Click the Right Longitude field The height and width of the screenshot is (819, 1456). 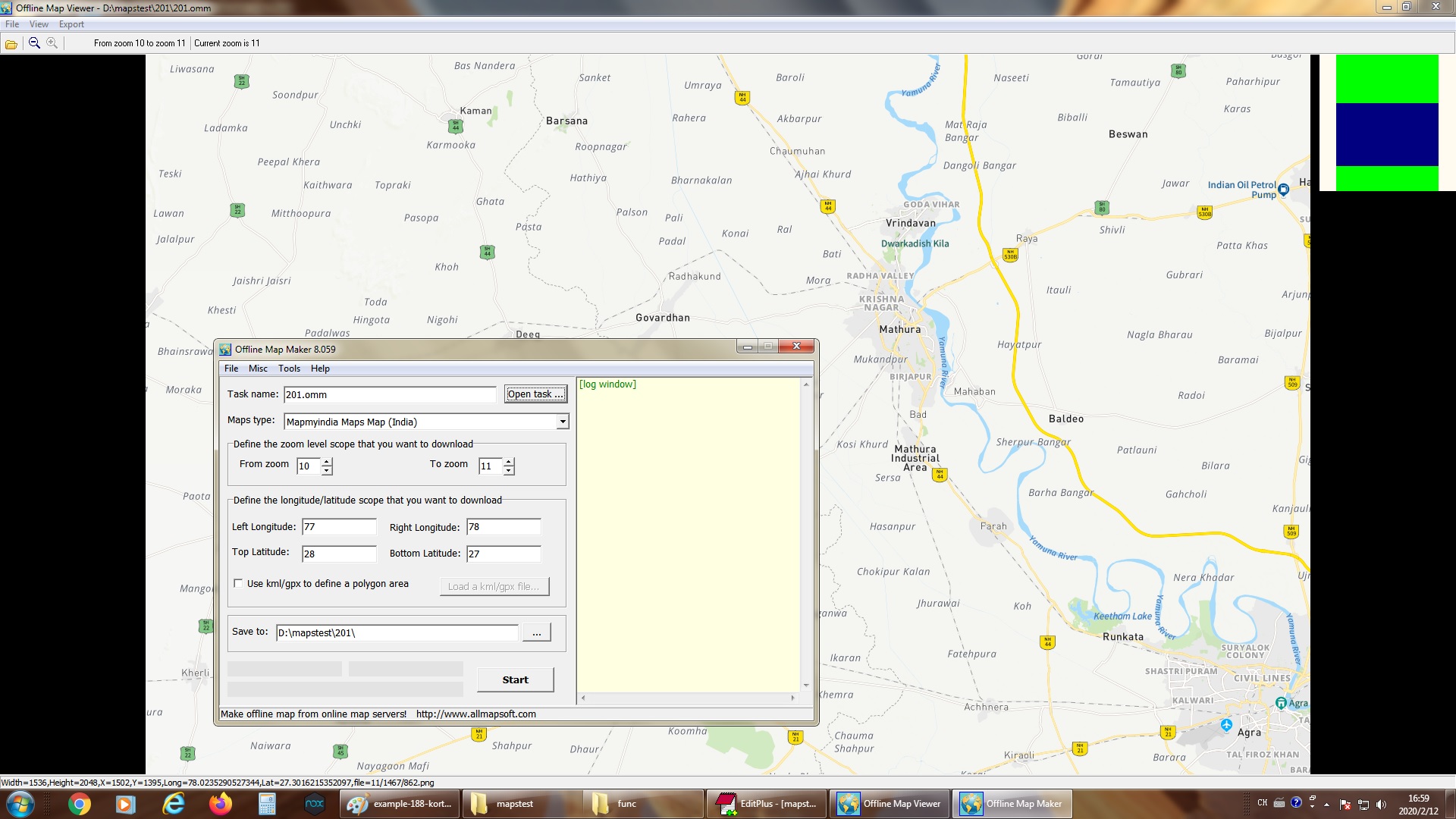pos(504,527)
